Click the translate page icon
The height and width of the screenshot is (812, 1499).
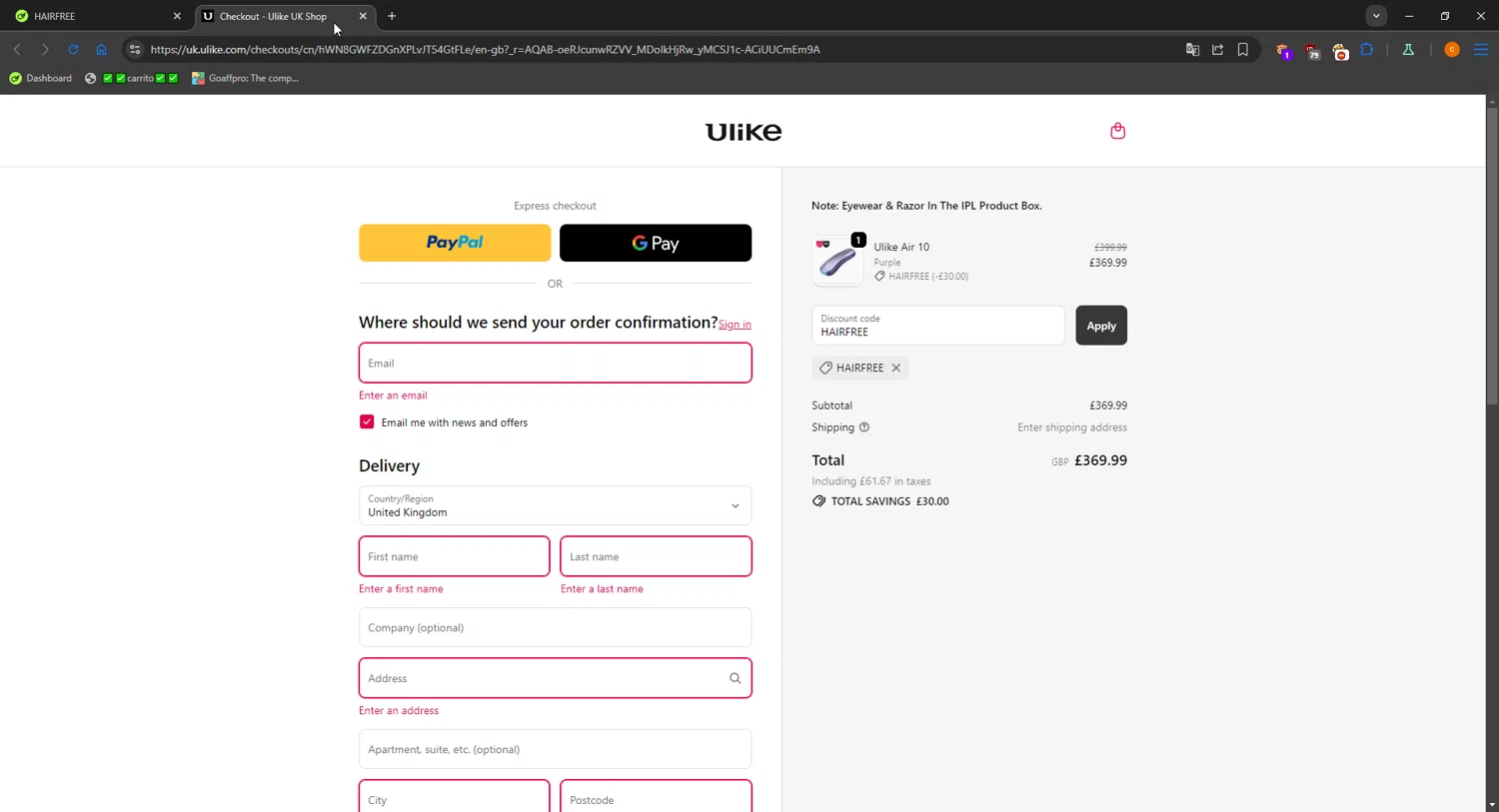pyautogui.click(x=1192, y=49)
